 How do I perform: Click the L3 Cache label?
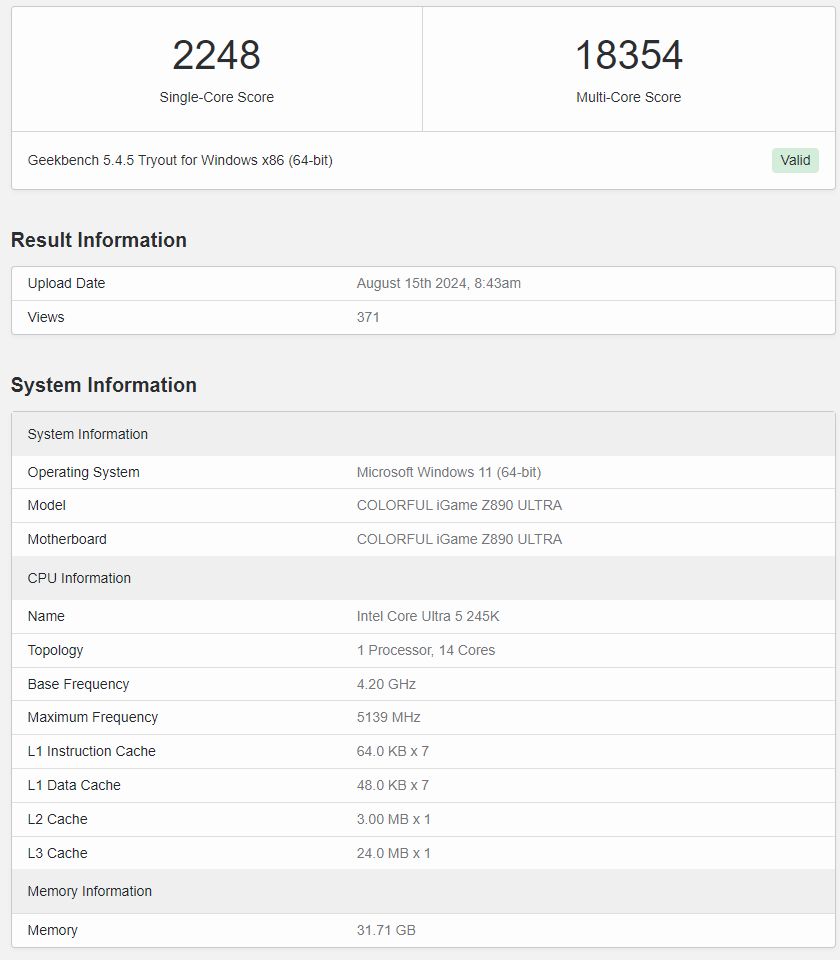click(x=58, y=853)
